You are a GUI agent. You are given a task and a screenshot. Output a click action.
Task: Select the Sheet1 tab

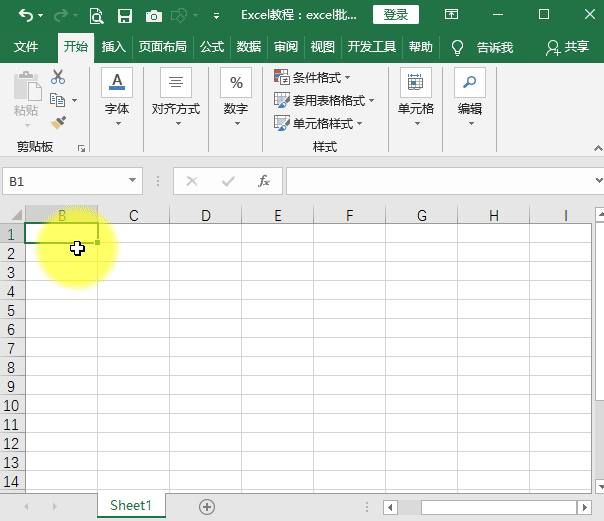[131, 505]
